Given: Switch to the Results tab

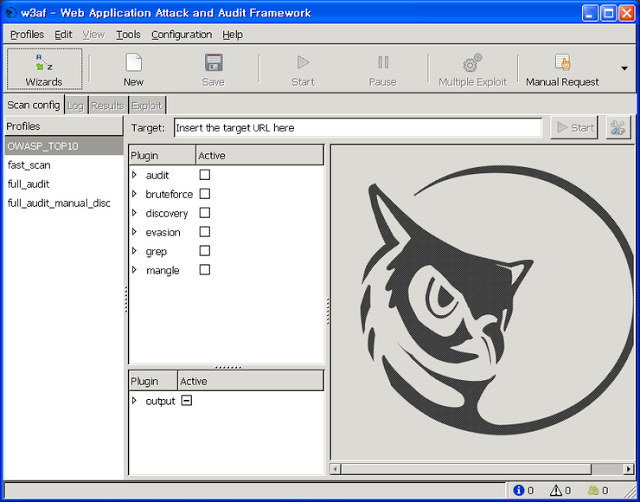Looking at the screenshot, I should (x=107, y=106).
